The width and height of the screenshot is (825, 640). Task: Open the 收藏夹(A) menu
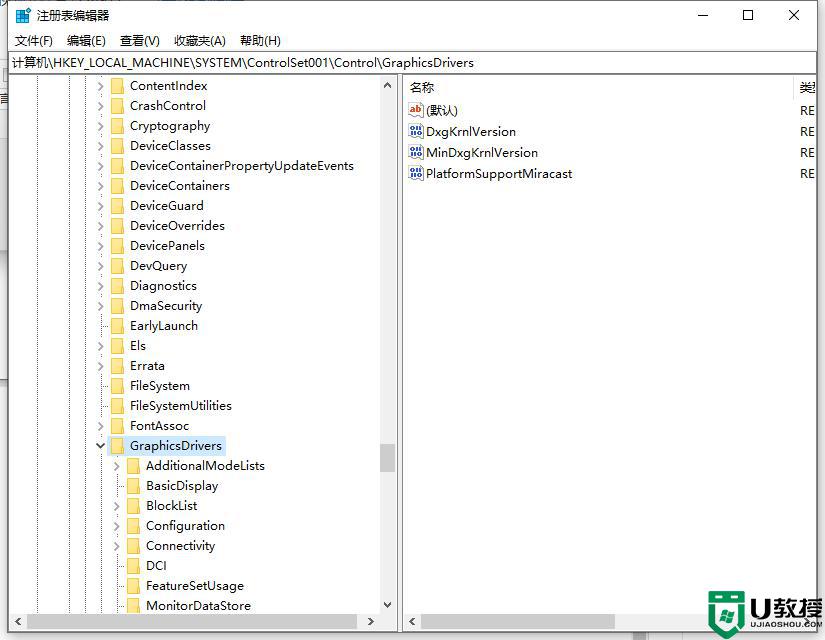pyautogui.click(x=199, y=41)
